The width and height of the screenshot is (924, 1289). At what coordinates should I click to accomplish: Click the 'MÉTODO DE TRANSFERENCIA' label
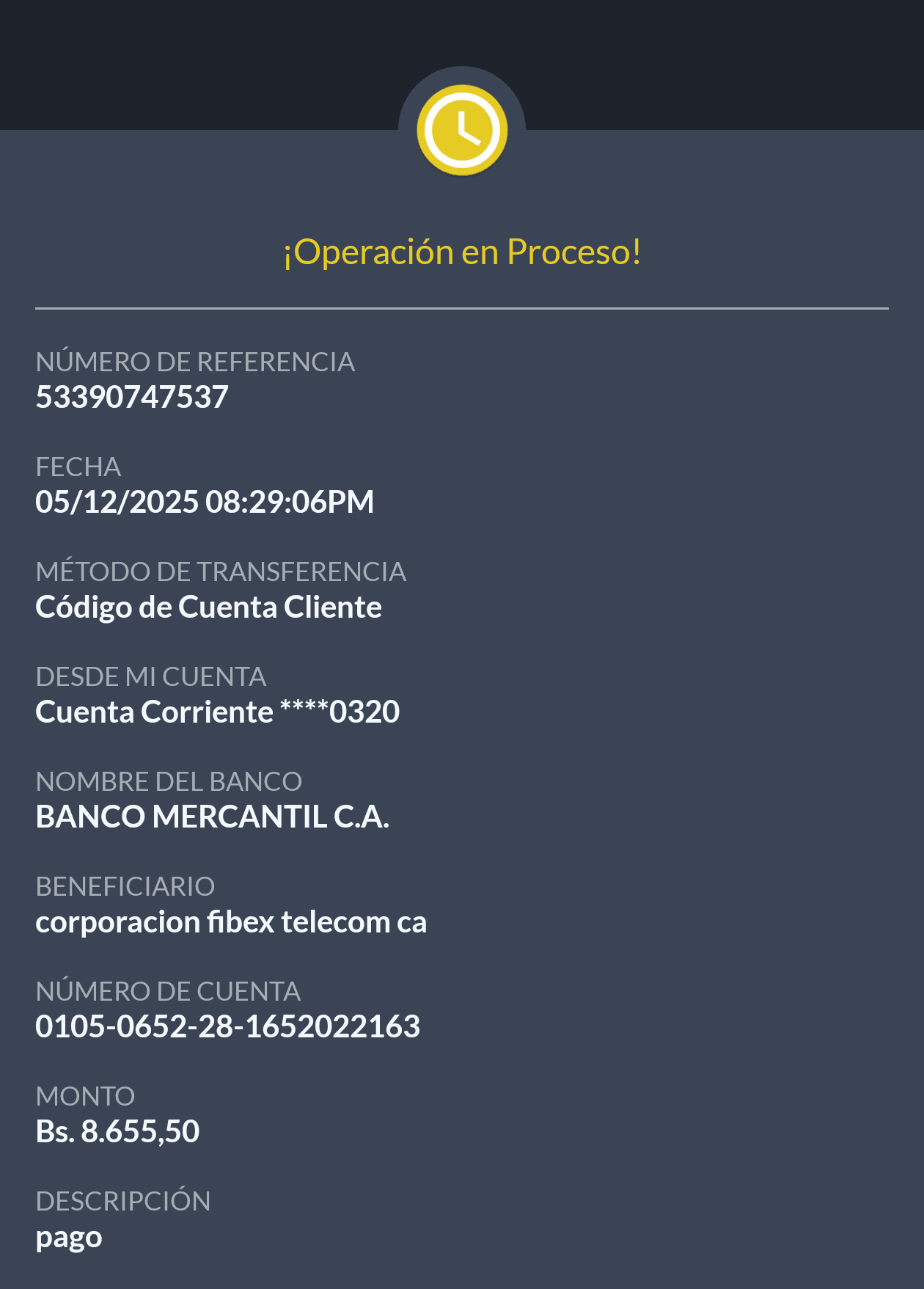pyautogui.click(x=221, y=572)
